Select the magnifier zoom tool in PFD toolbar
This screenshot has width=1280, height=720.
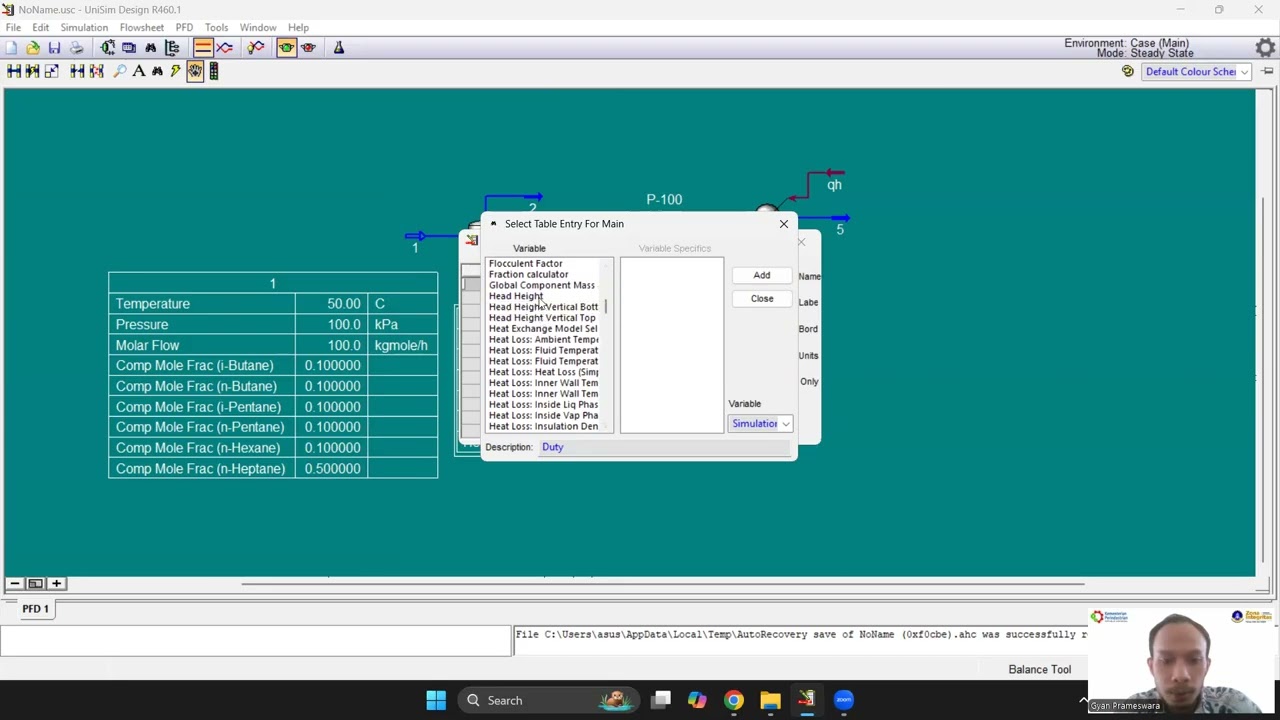(x=120, y=71)
